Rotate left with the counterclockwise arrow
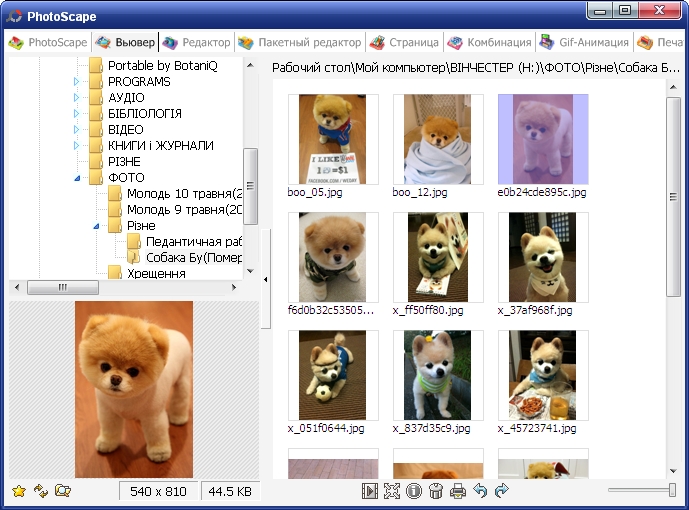Screen dimensions: 689x510 [480, 490]
